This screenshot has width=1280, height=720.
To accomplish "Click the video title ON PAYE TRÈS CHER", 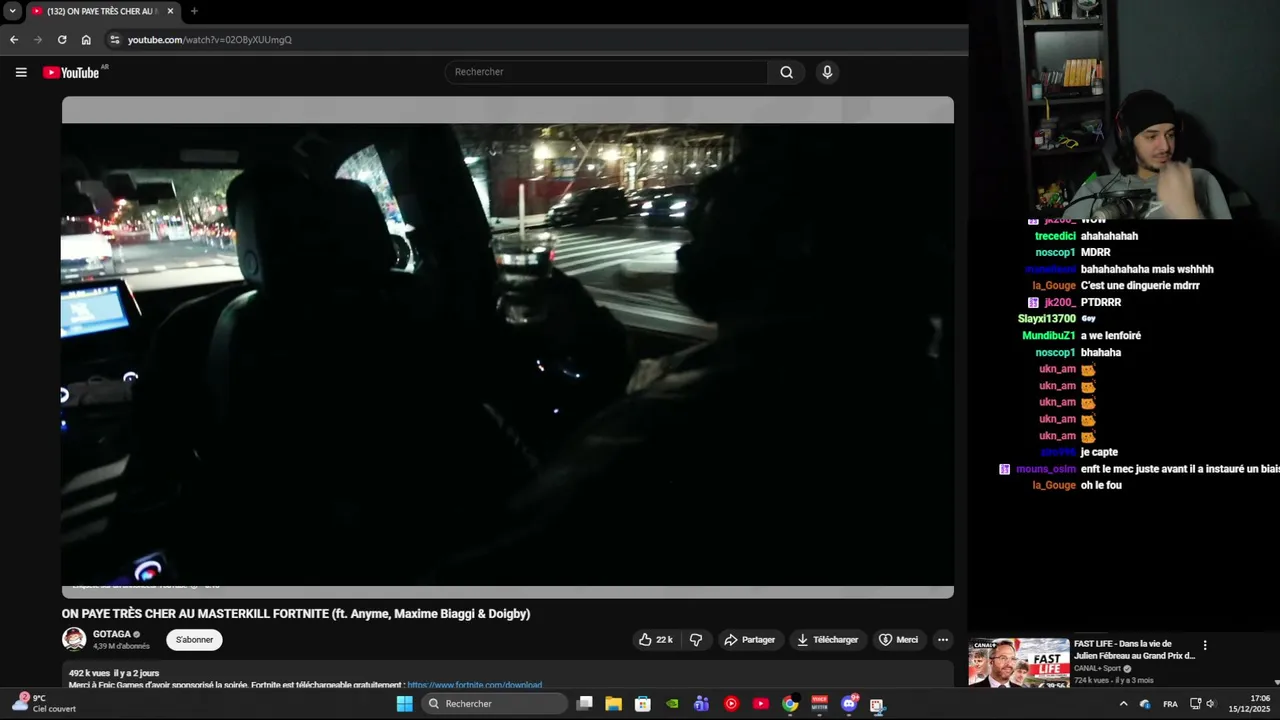I will (x=296, y=614).
